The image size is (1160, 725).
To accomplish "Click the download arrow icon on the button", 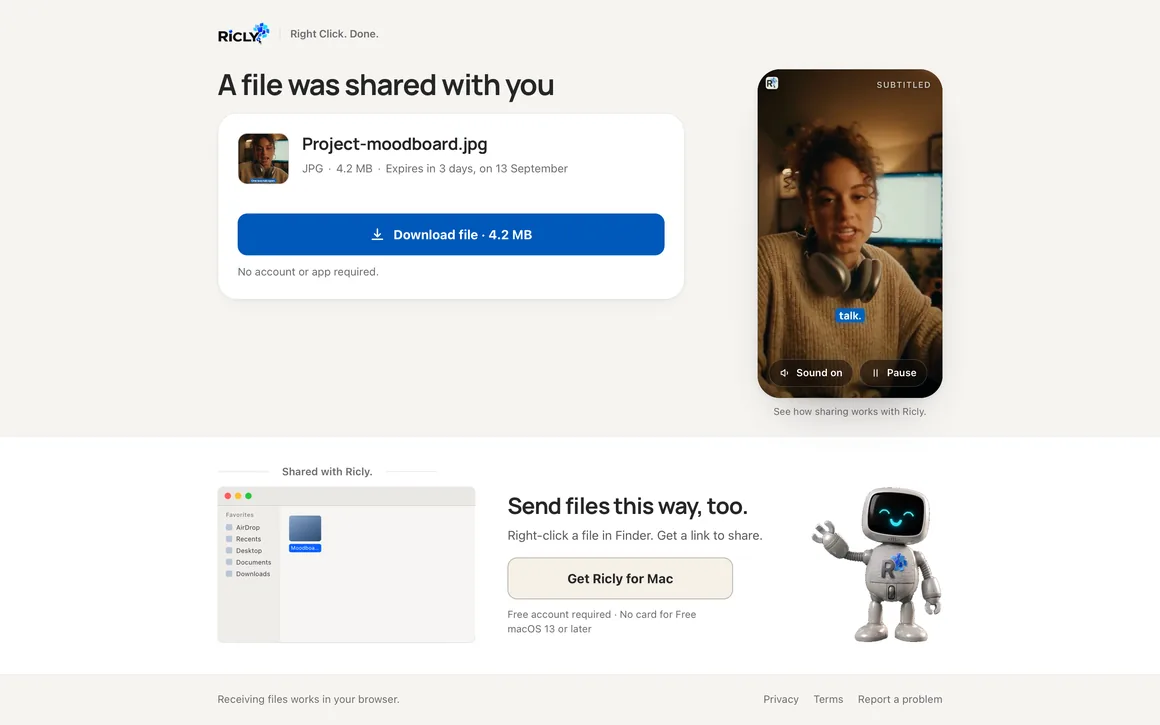I will (377, 235).
